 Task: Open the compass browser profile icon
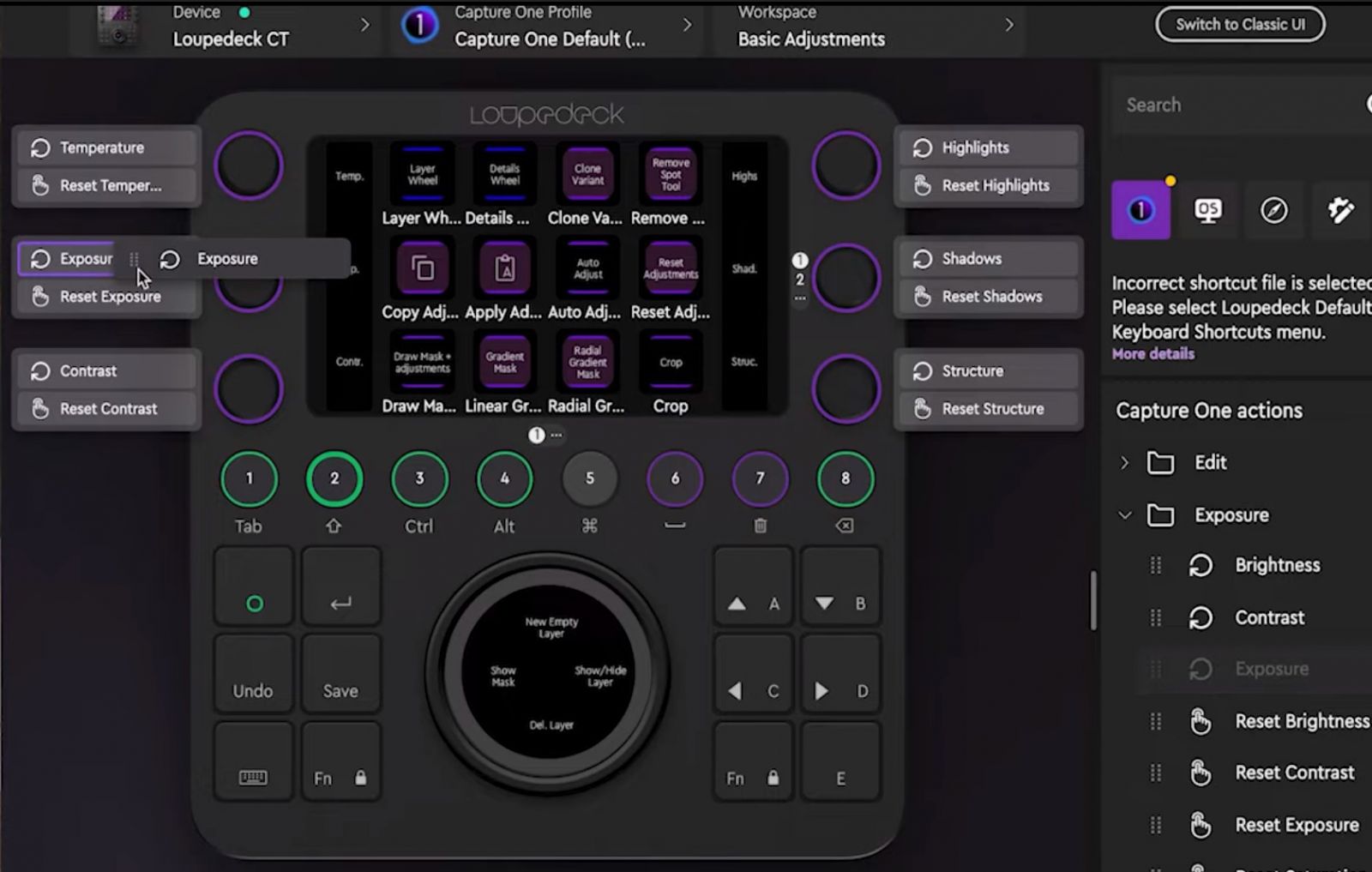(1275, 211)
